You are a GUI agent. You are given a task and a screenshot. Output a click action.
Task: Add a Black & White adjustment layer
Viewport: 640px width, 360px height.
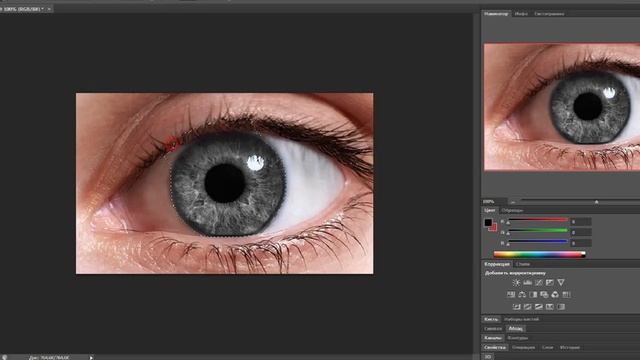pyautogui.click(x=533, y=295)
